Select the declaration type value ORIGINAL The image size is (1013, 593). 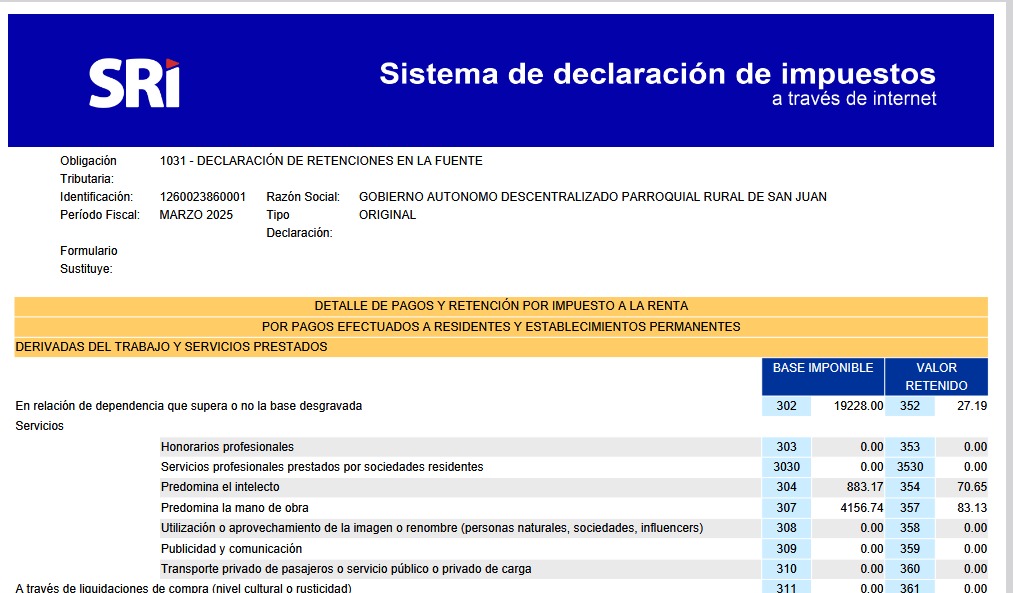(387, 215)
